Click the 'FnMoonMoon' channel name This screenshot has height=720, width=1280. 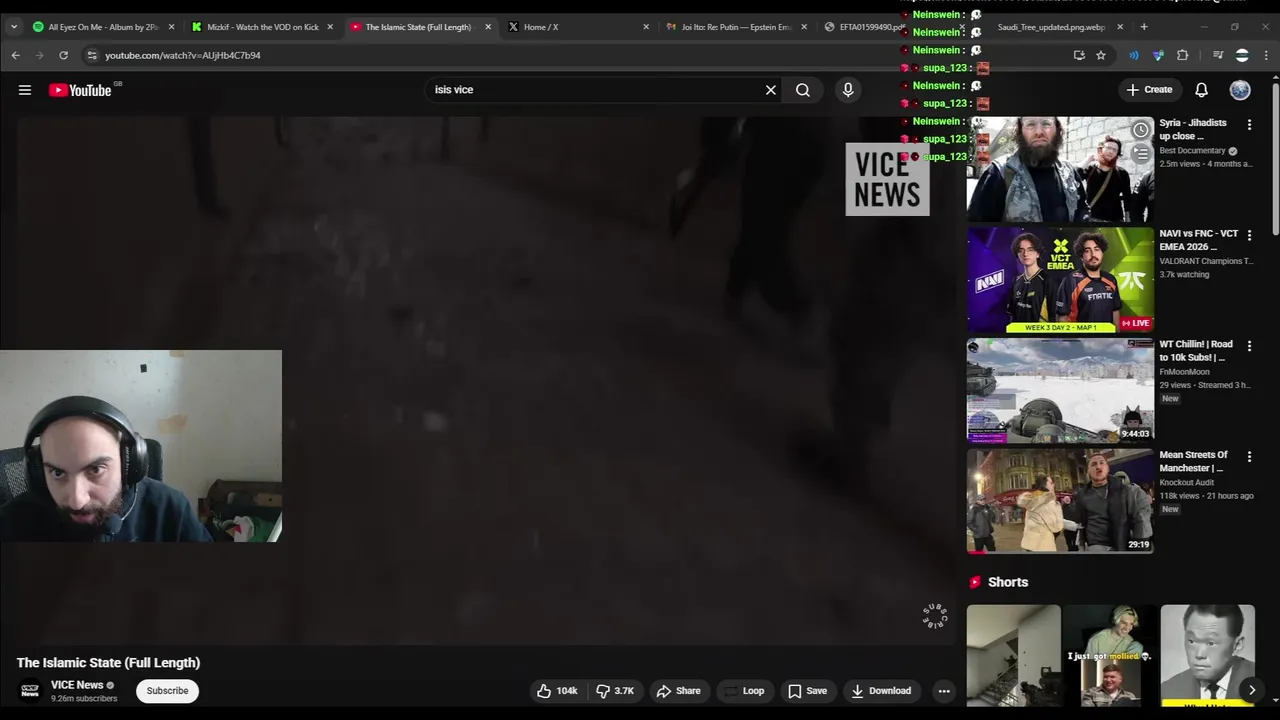point(1185,372)
